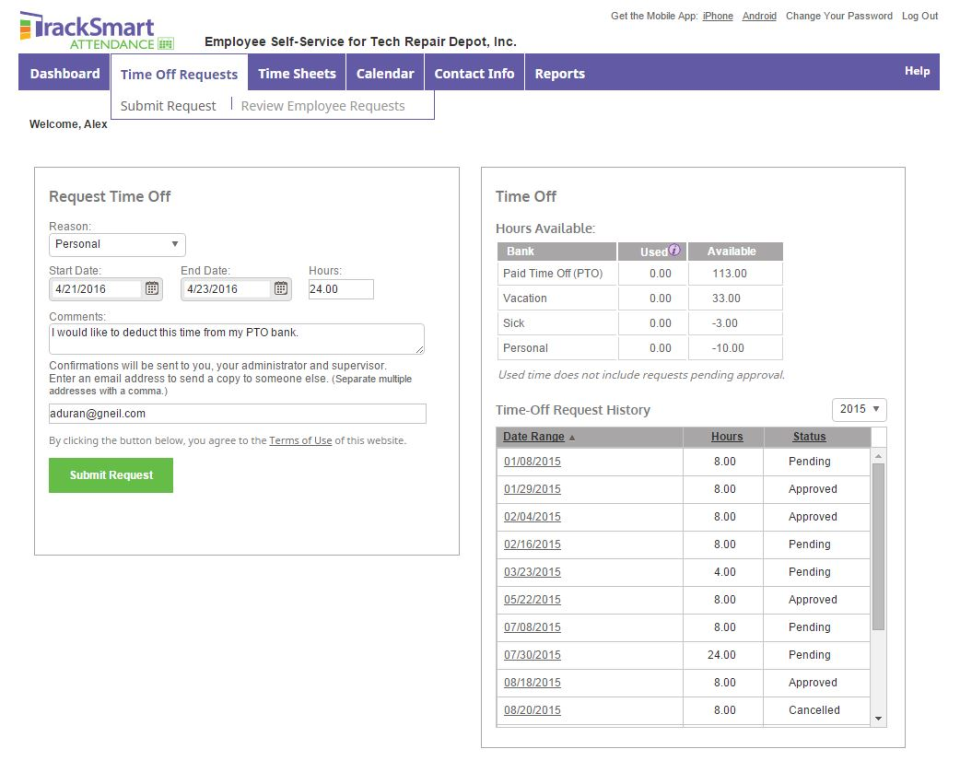
Task: View the 01/08/2015 time-off request
Action: pyautogui.click(x=530, y=461)
